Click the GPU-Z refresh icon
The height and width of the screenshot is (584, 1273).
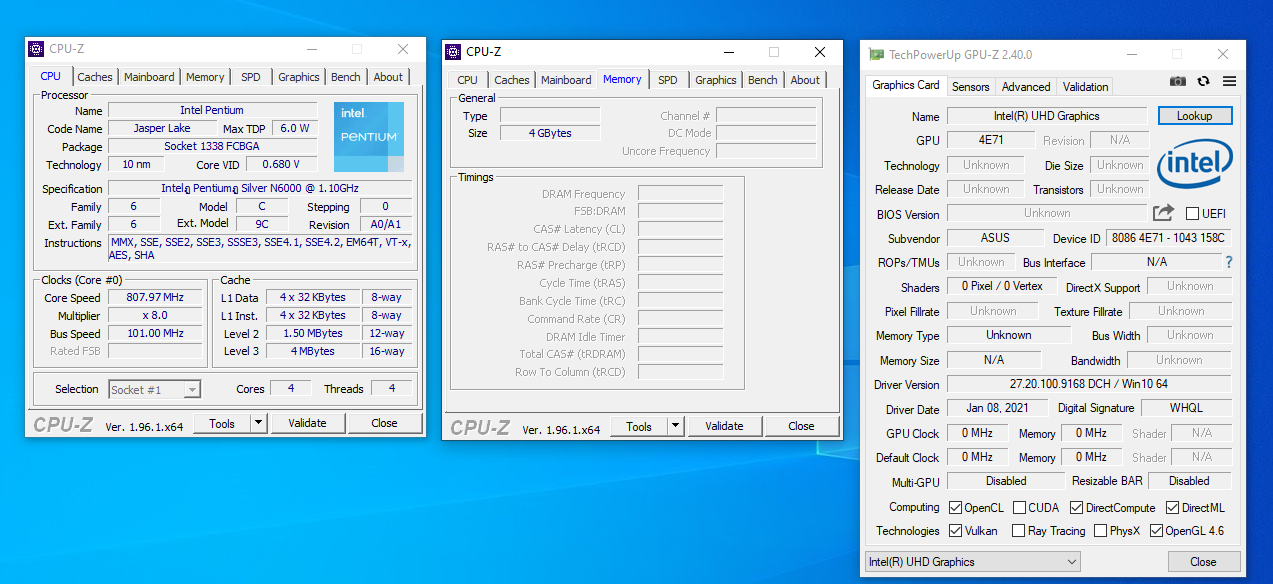[1203, 81]
